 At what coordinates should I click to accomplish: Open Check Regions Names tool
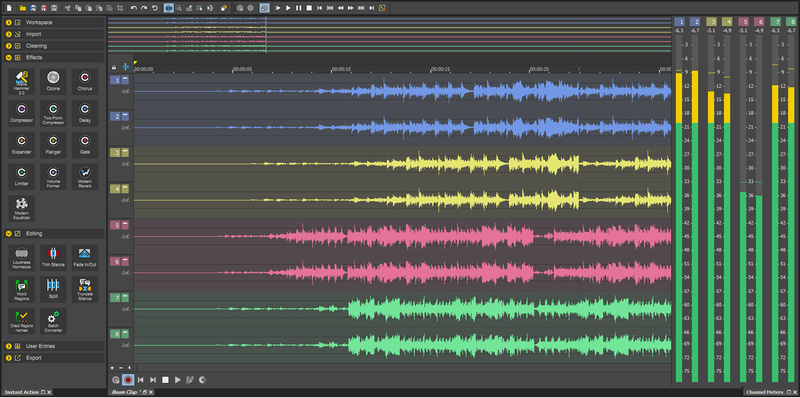(22, 321)
